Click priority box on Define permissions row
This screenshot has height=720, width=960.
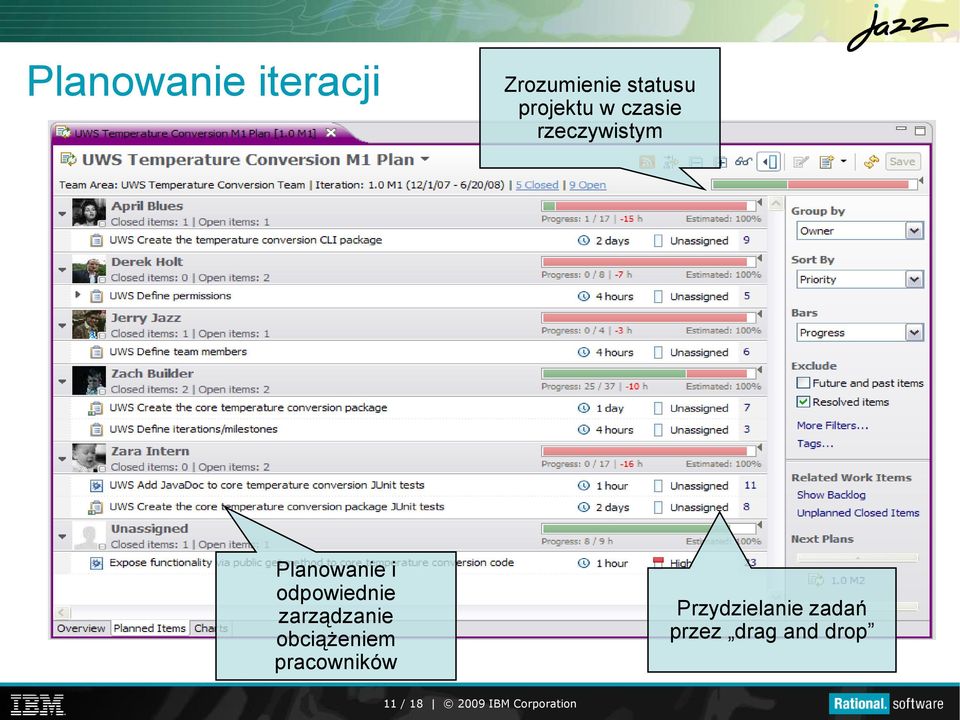[658, 296]
